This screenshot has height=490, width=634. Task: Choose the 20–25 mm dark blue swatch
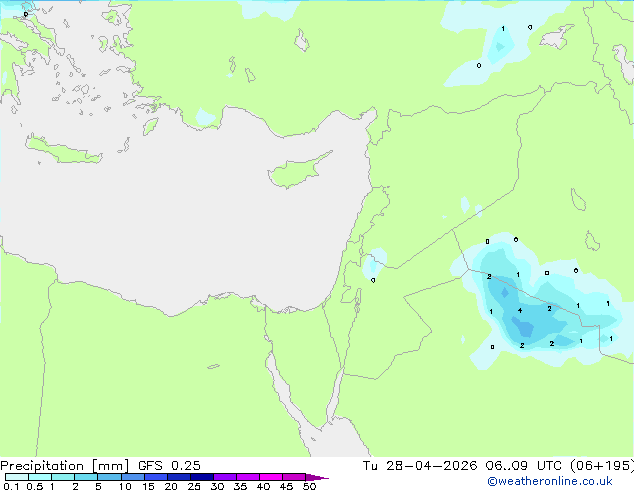[x=178, y=477]
